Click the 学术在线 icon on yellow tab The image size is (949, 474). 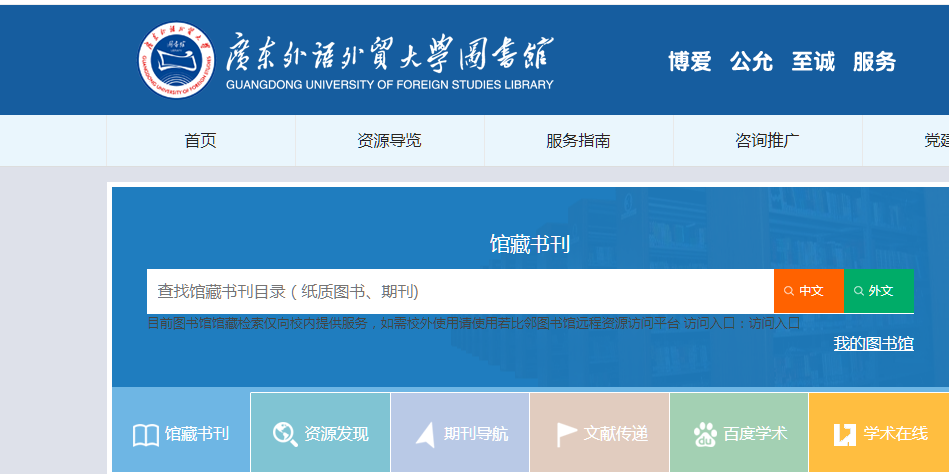point(844,434)
